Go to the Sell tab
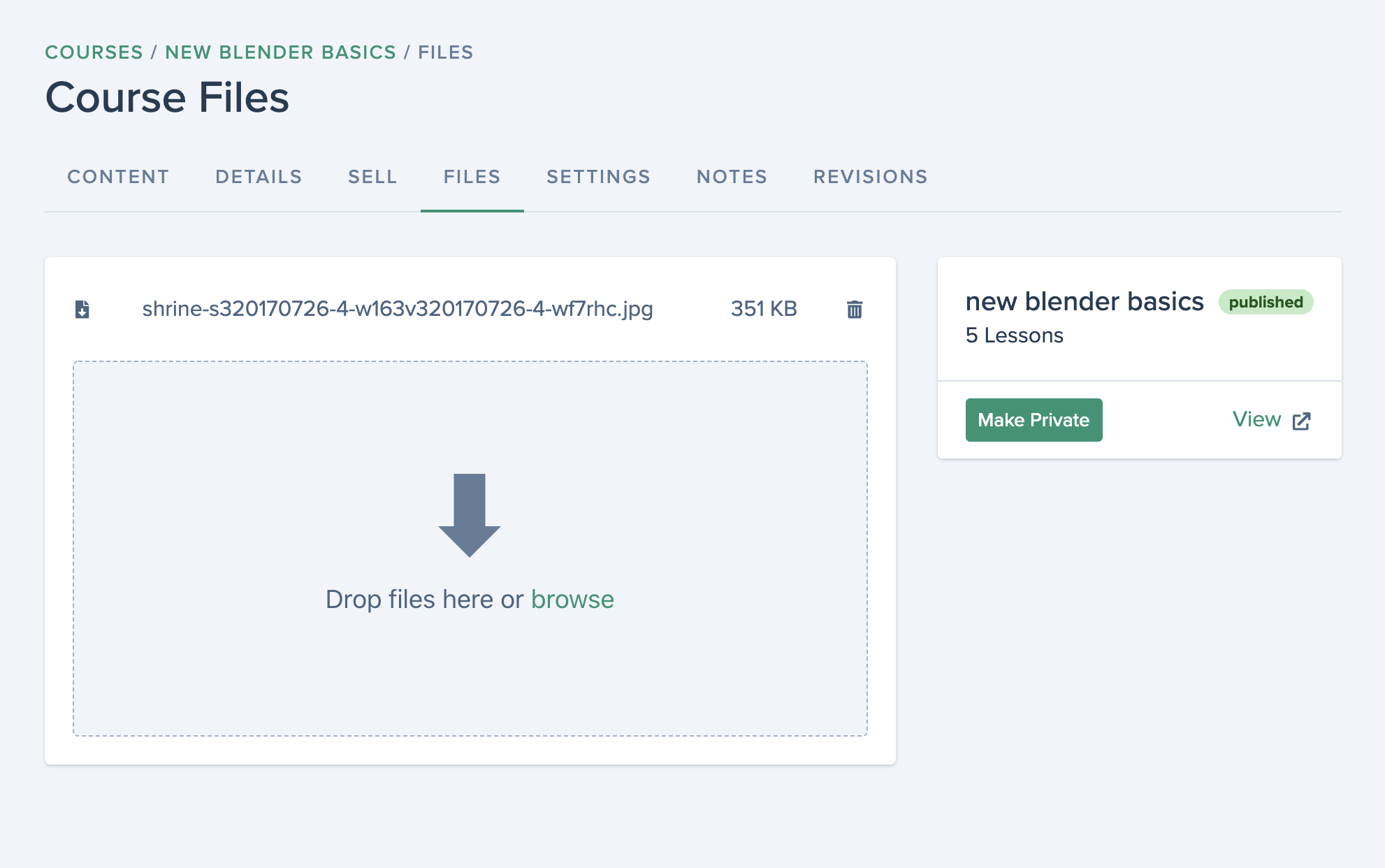The image size is (1385, 868). click(x=372, y=177)
